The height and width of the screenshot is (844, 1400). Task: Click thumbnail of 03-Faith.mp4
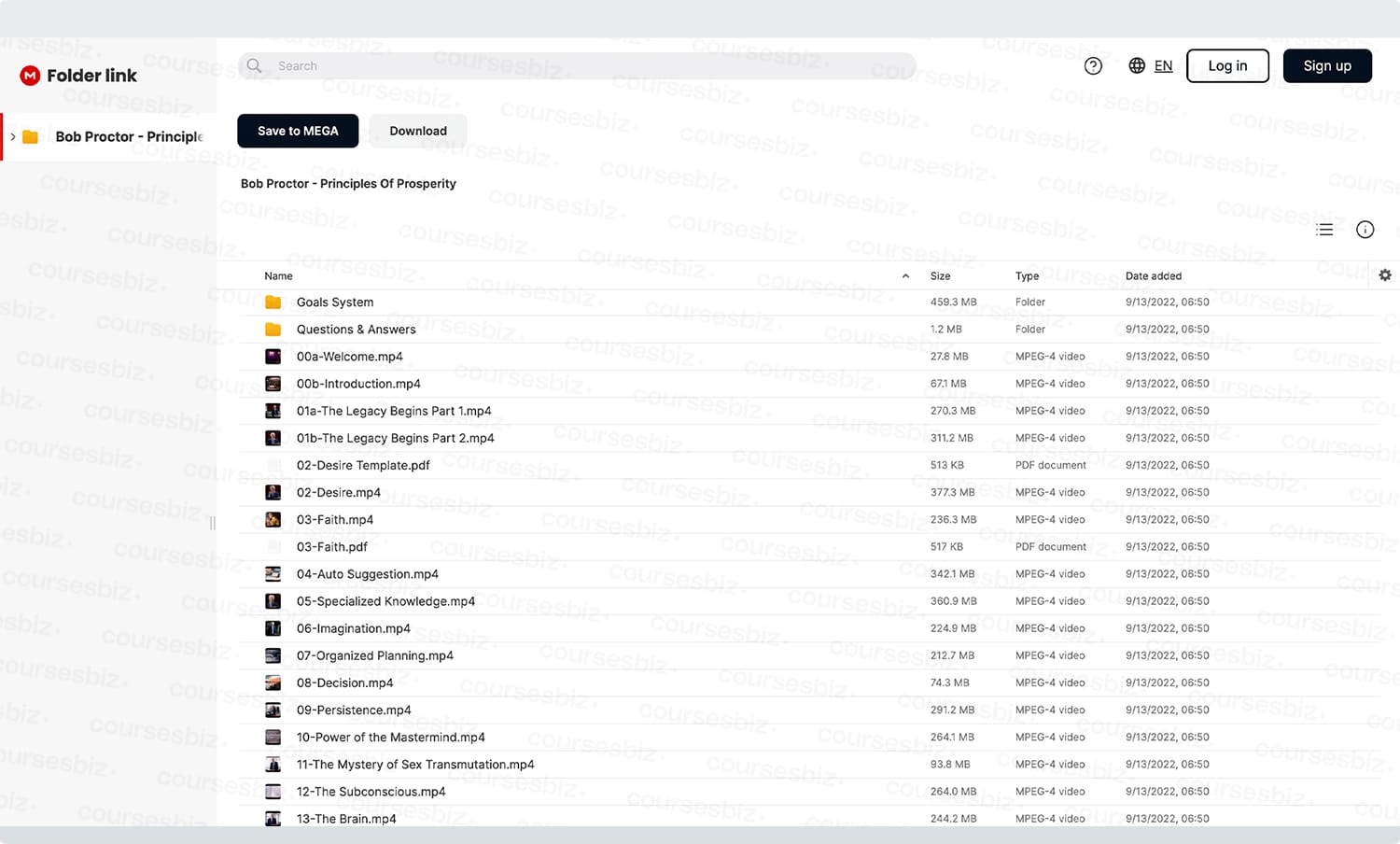273,520
